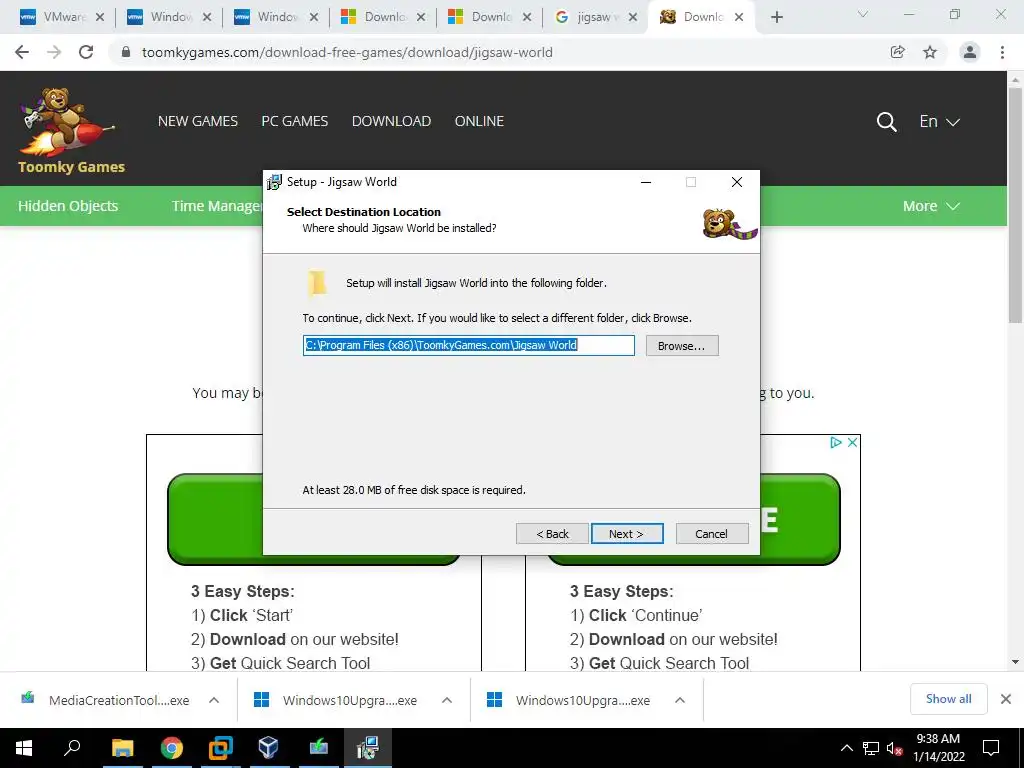The image size is (1024, 768).
Task: View site info via the padlock icon
Action: point(126,52)
